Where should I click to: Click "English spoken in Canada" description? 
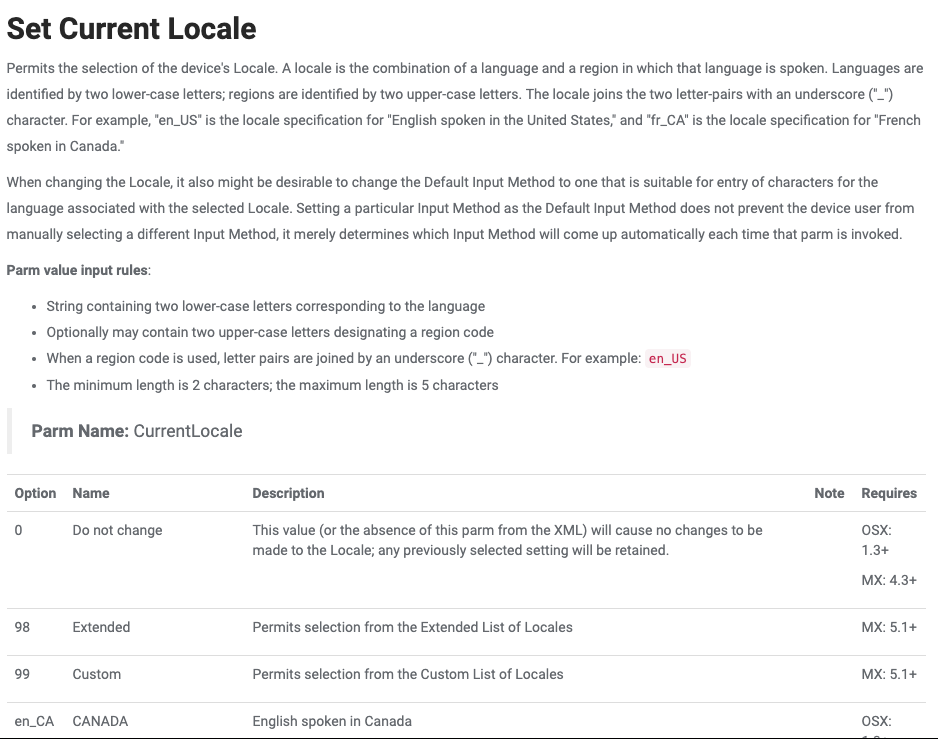click(332, 721)
